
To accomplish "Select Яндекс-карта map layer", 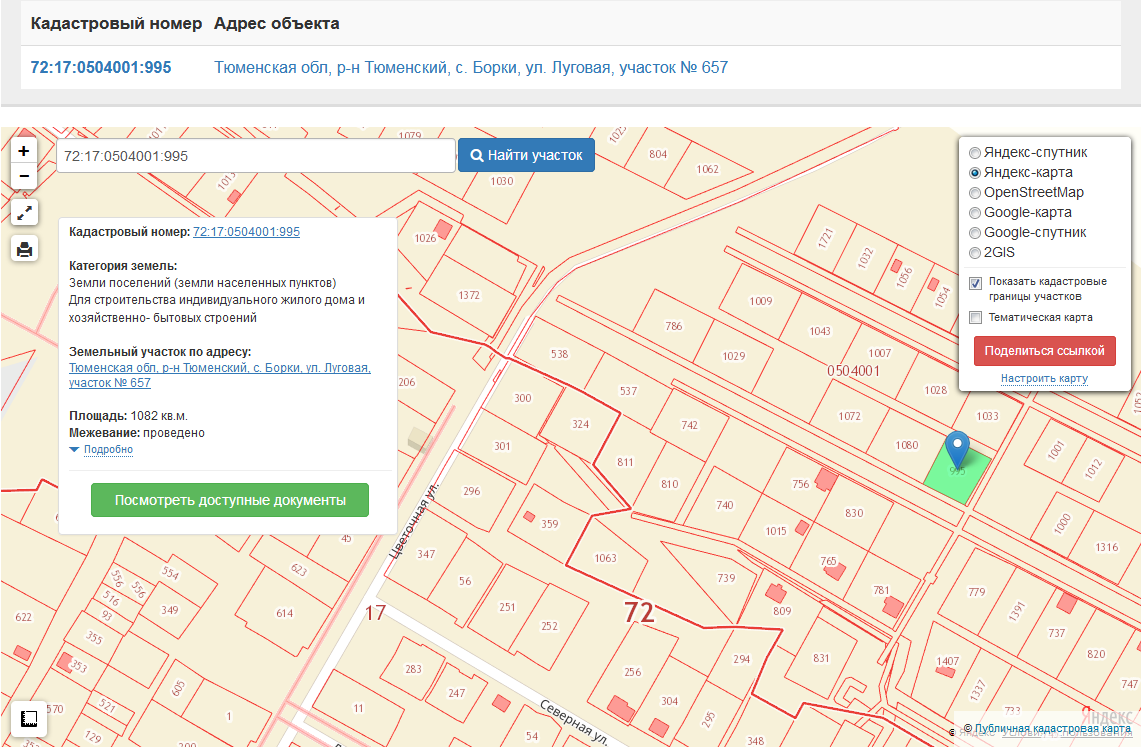I will point(974,173).
